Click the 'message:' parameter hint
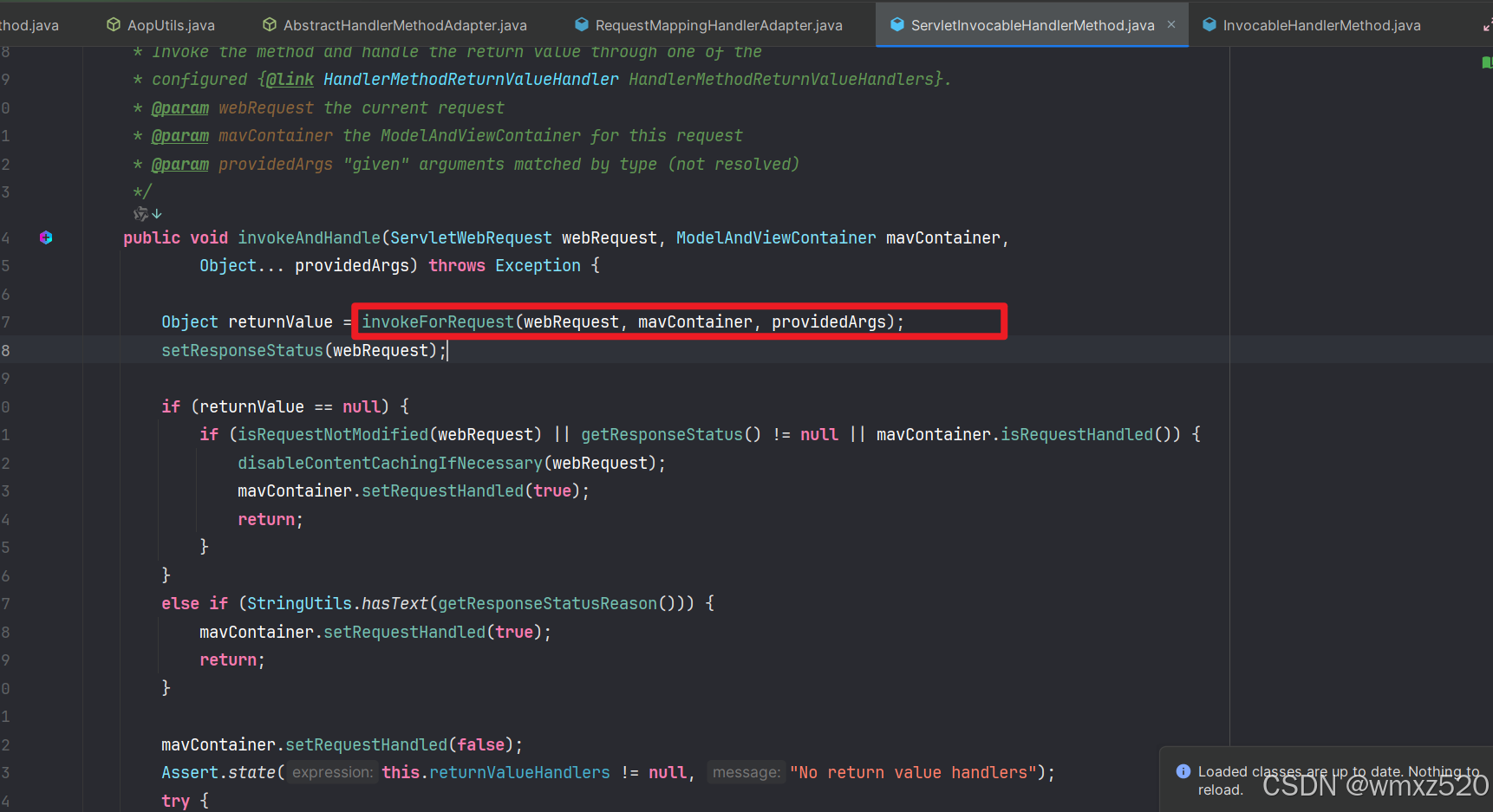Viewport: 1493px width, 812px height. pyautogui.click(x=746, y=772)
